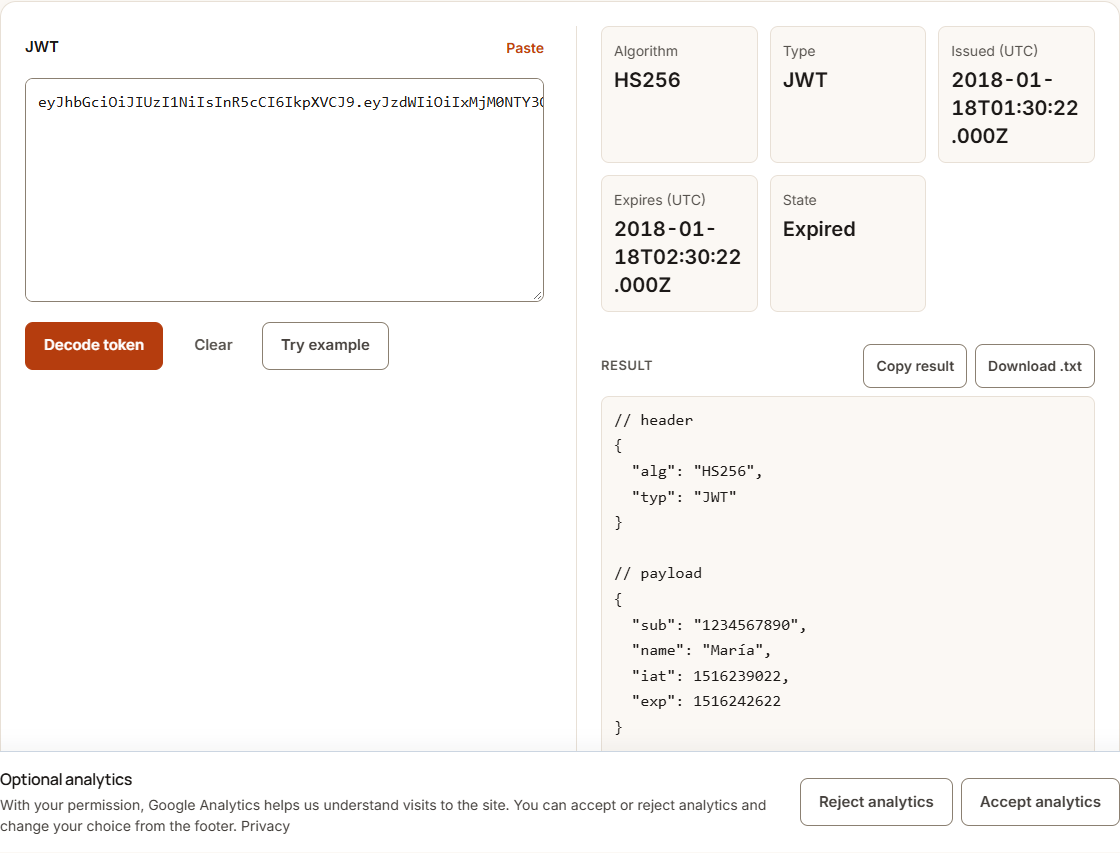Screen dimensions: 1120x853
Task: Click the // header comment line
Action: tap(654, 420)
